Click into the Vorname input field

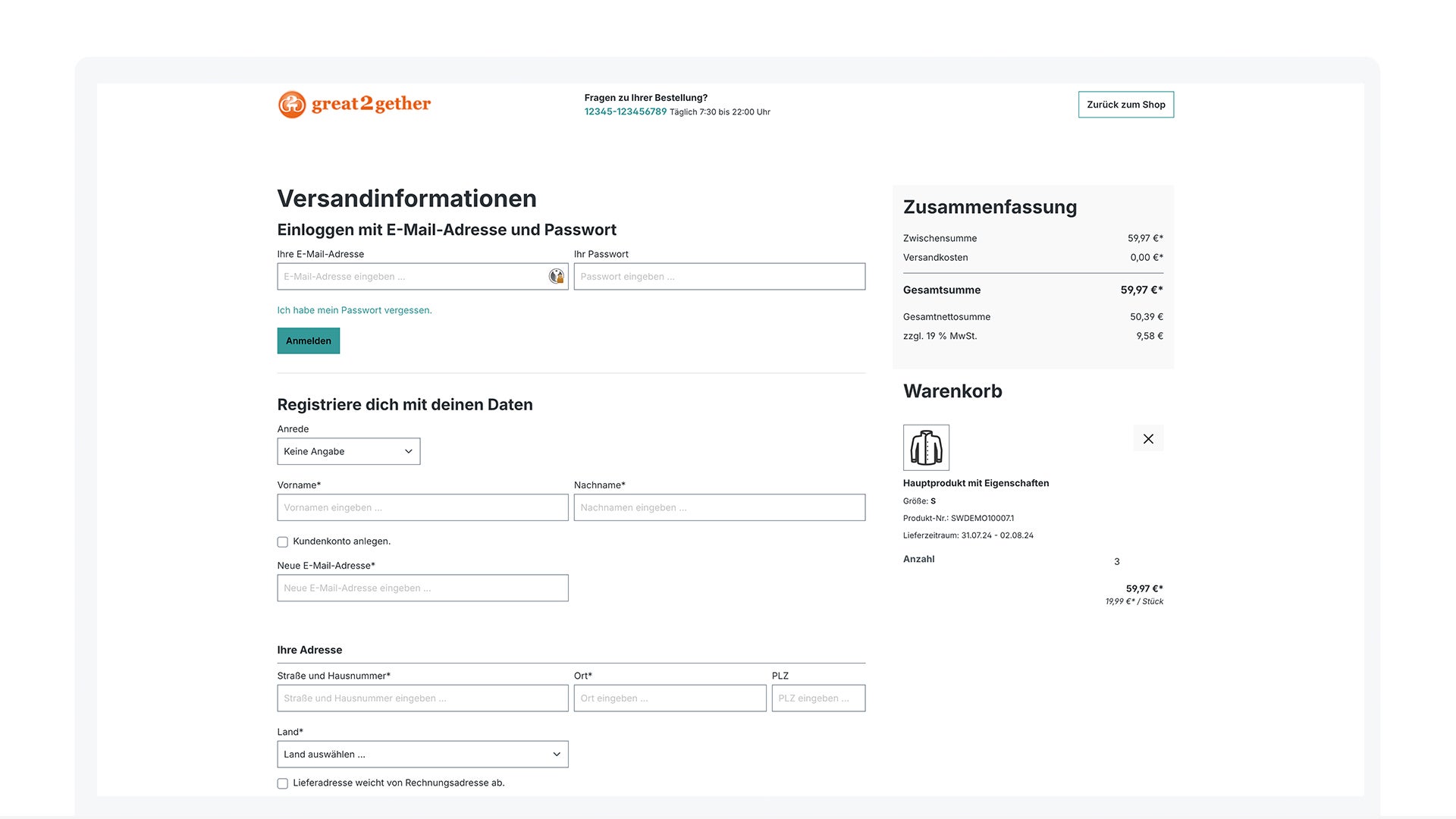(x=422, y=507)
